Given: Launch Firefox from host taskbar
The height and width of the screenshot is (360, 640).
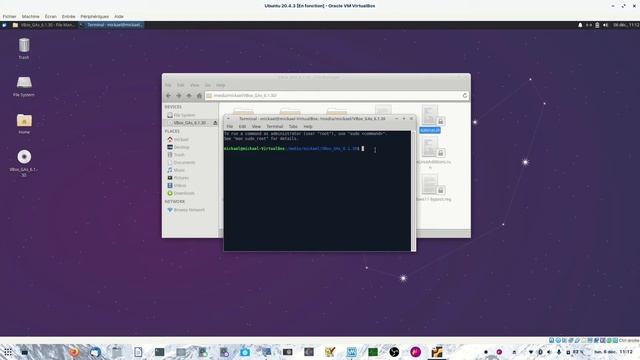Looking at the screenshot, I should click(x=74, y=352).
